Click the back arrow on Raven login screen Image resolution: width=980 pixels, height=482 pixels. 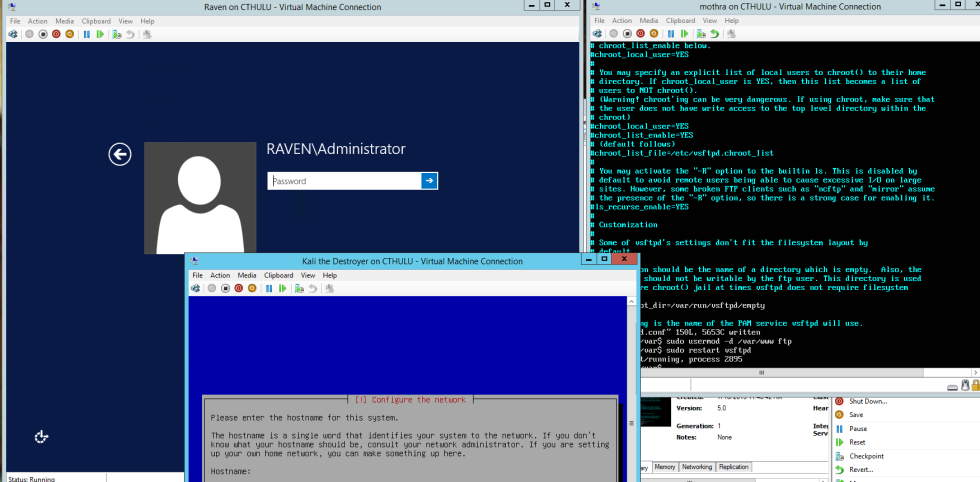coord(120,154)
